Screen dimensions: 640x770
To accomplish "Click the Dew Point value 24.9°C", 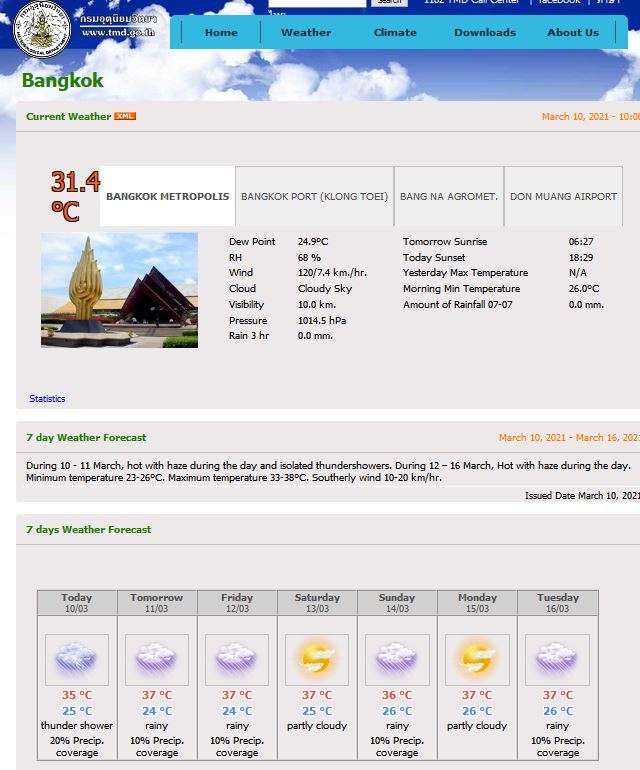I will pos(313,242).
